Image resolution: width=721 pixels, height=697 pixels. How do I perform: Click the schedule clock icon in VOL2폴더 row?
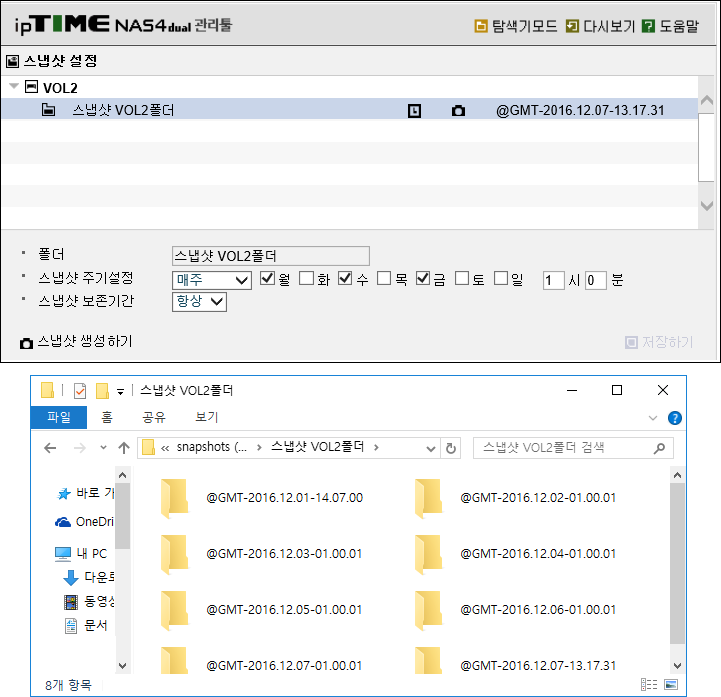click(x=414, y=111)
